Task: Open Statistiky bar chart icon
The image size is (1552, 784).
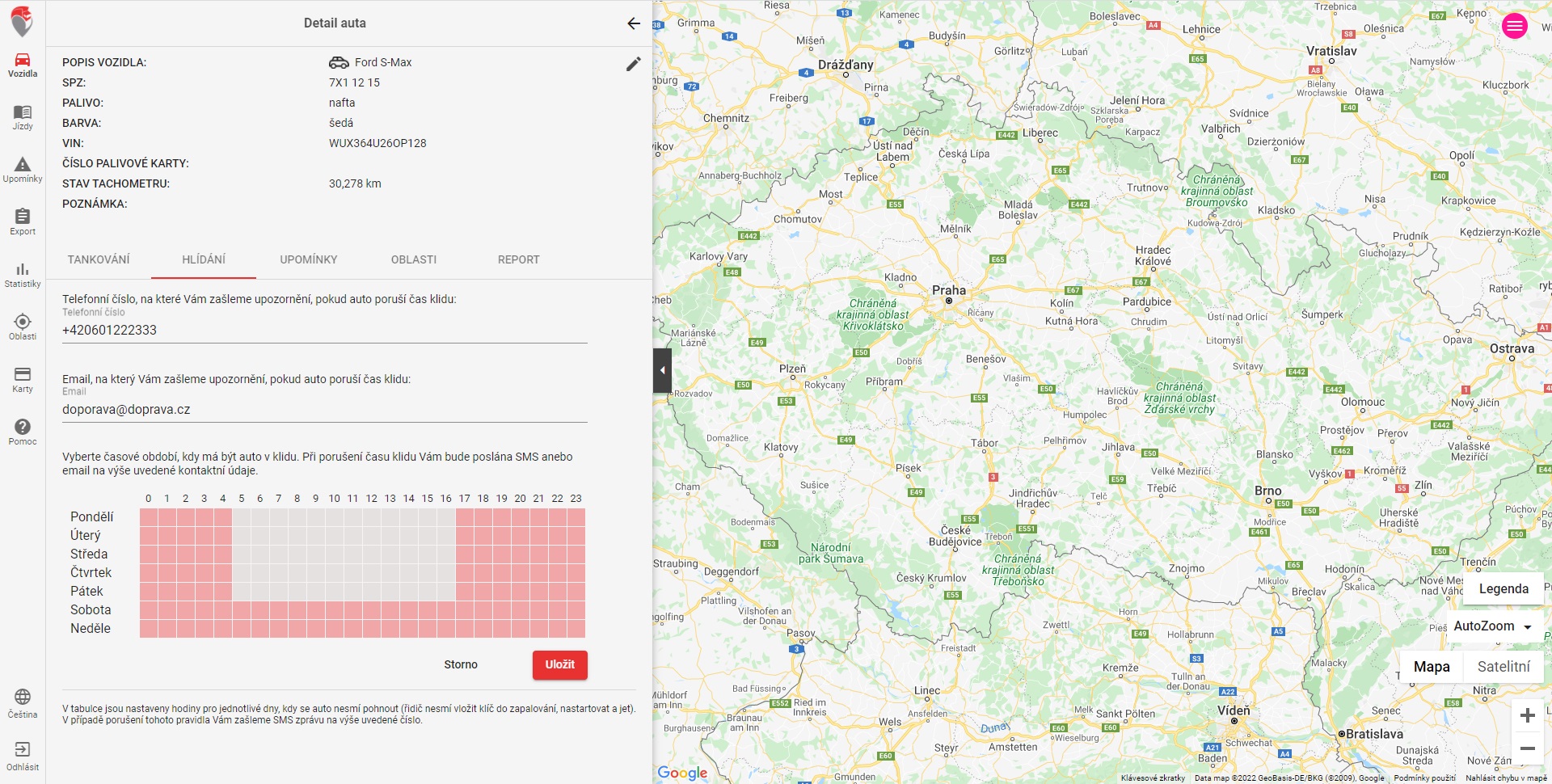Action: tap(23, 275)
